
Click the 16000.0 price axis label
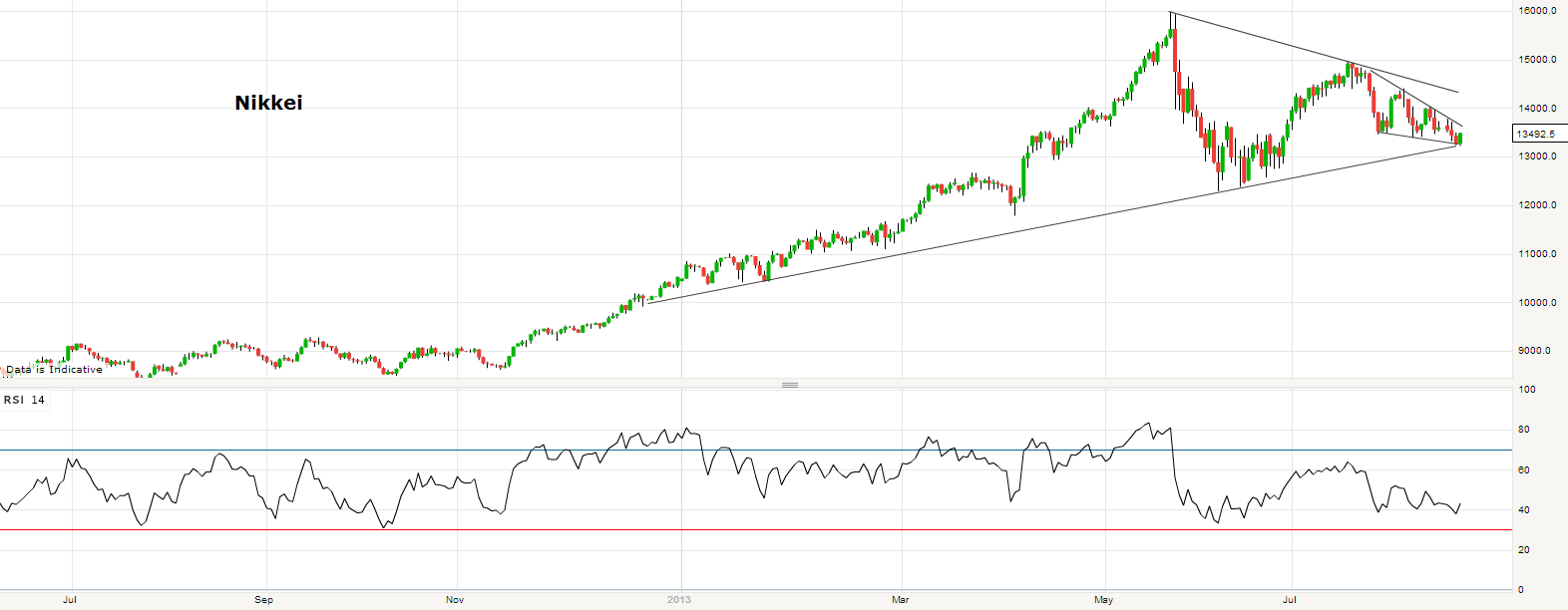[x=1537, y=11]
